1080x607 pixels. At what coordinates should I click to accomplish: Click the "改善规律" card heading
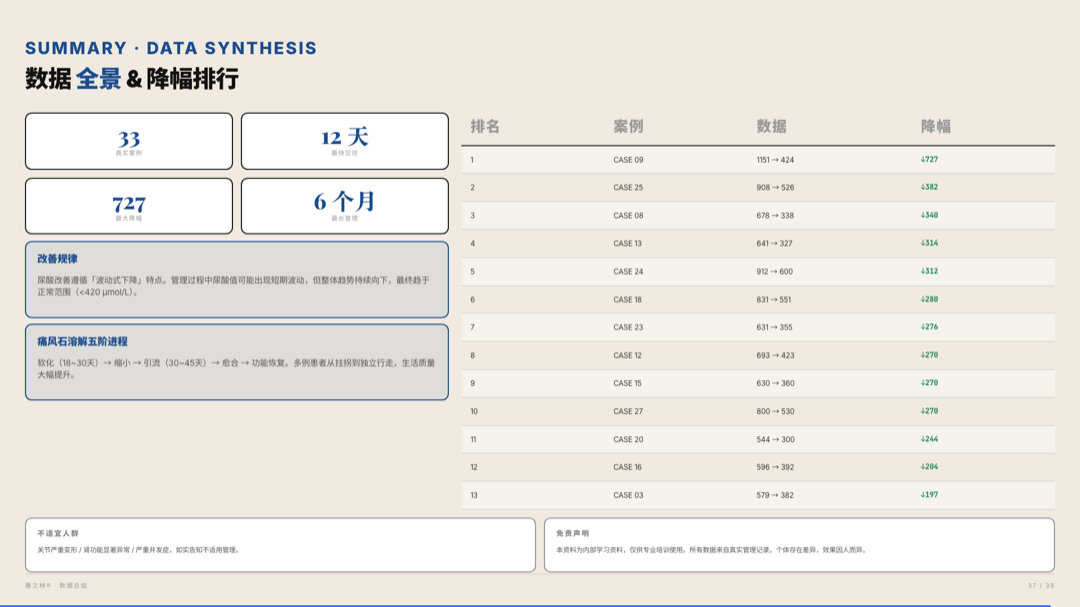tap(57, 258)
